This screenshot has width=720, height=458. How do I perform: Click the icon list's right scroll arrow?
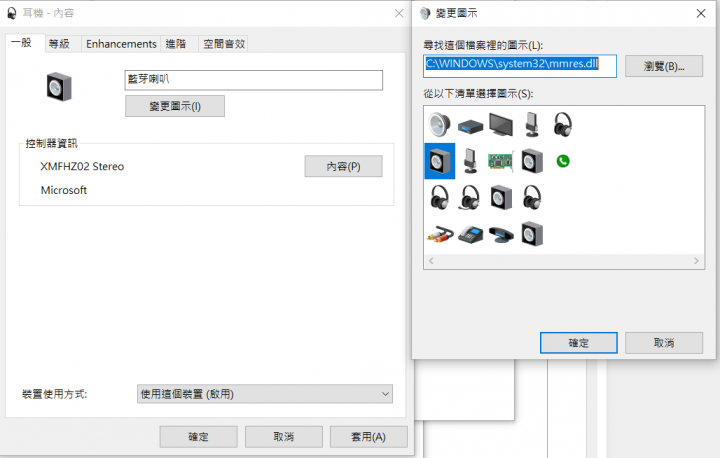coord(696,261)
